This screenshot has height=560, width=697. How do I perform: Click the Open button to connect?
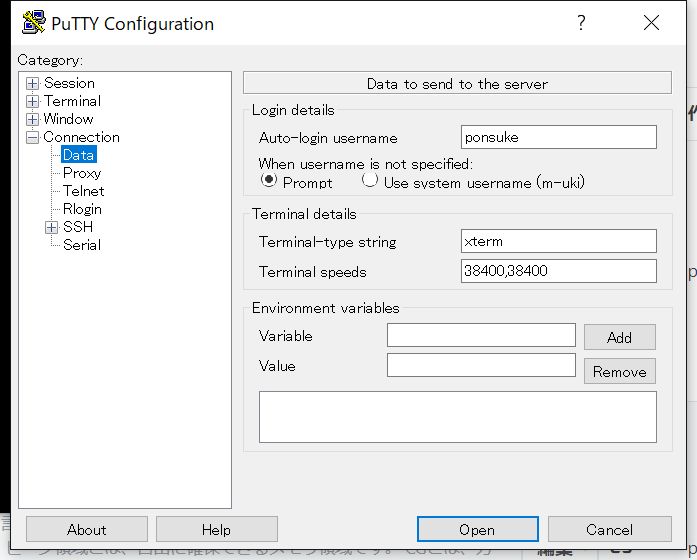pos(477,529)
